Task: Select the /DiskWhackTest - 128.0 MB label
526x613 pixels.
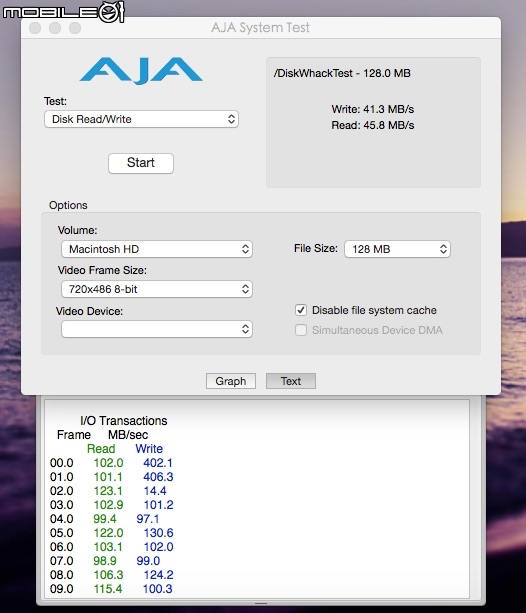Action: 342,73
